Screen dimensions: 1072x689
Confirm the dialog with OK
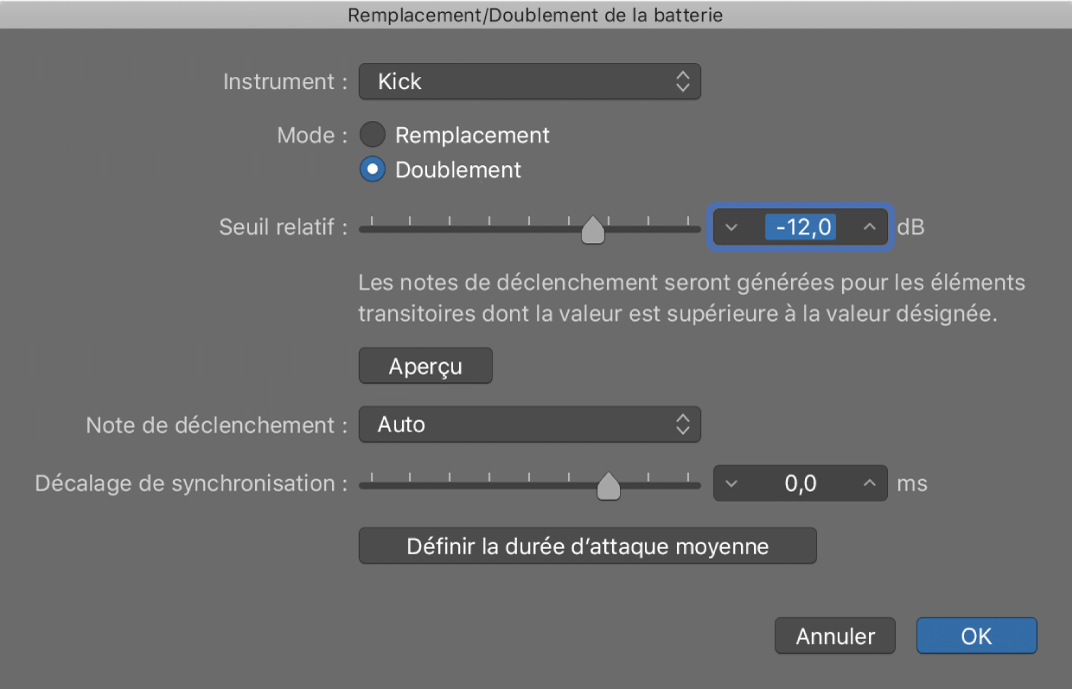[976, 635]
